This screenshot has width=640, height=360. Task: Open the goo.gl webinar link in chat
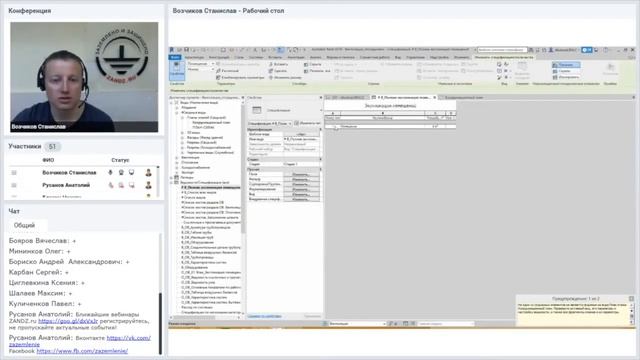(68, 321)
